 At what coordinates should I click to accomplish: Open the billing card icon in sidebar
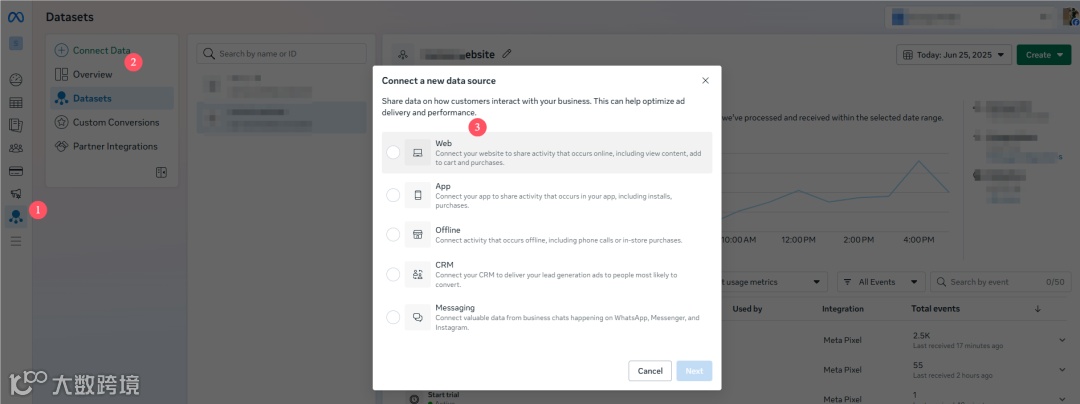point(16,171)
